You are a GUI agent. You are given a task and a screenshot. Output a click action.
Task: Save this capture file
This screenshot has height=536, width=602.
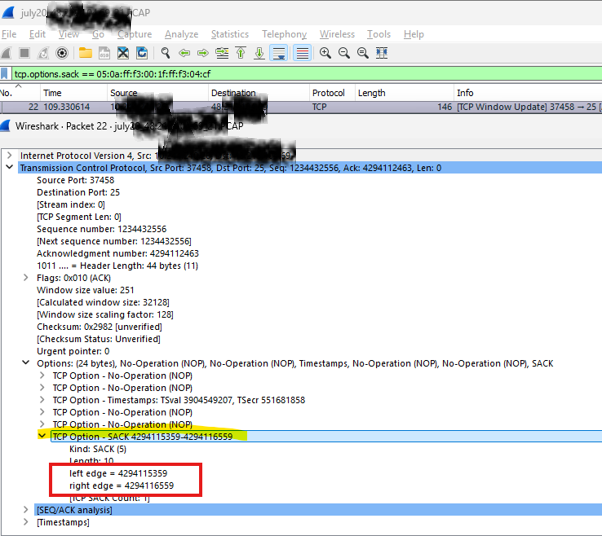coord(104,53)
